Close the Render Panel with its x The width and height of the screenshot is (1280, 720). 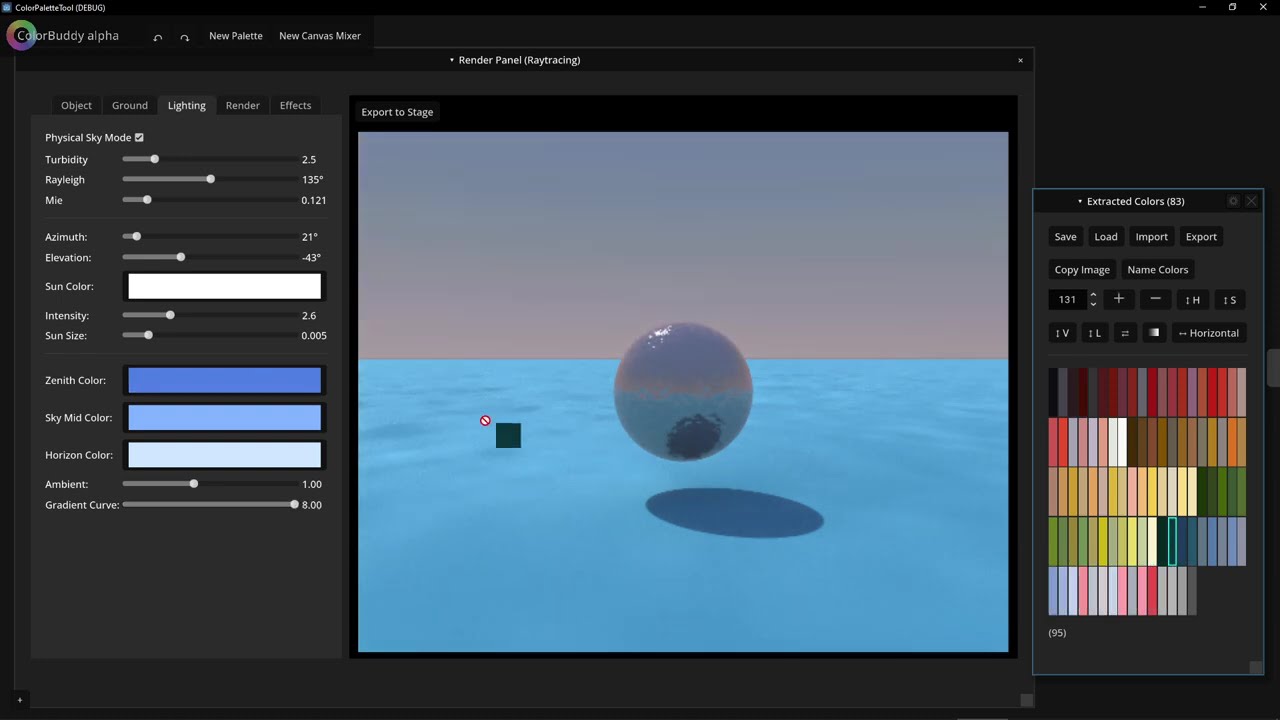[1020, 60]
